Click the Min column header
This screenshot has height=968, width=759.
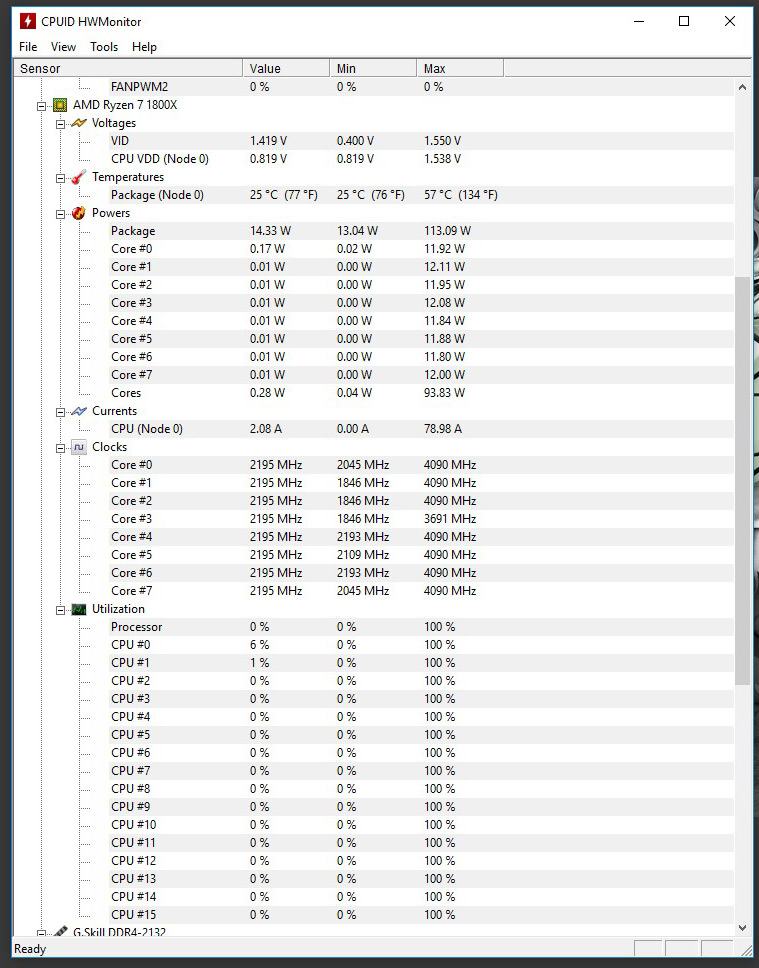tap(373, 68)
